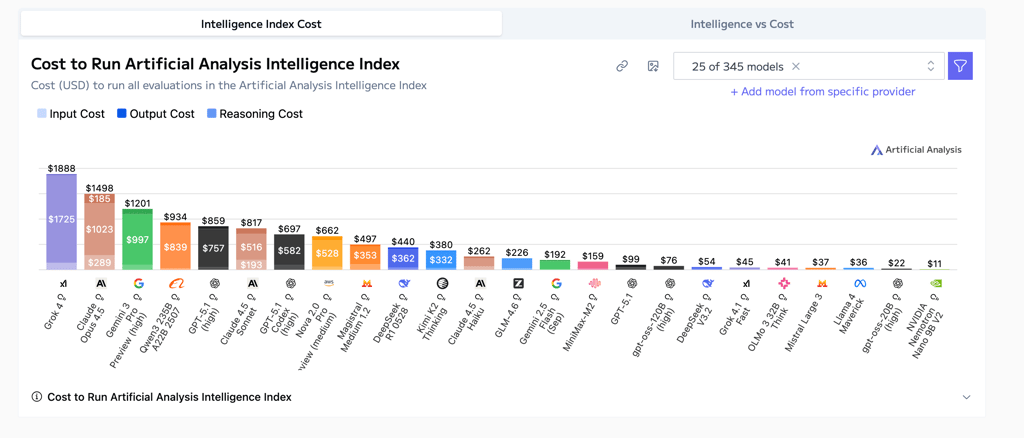Click the up-down arrows in the model selector
1024x438 pixels.
[x=931, y=66]
